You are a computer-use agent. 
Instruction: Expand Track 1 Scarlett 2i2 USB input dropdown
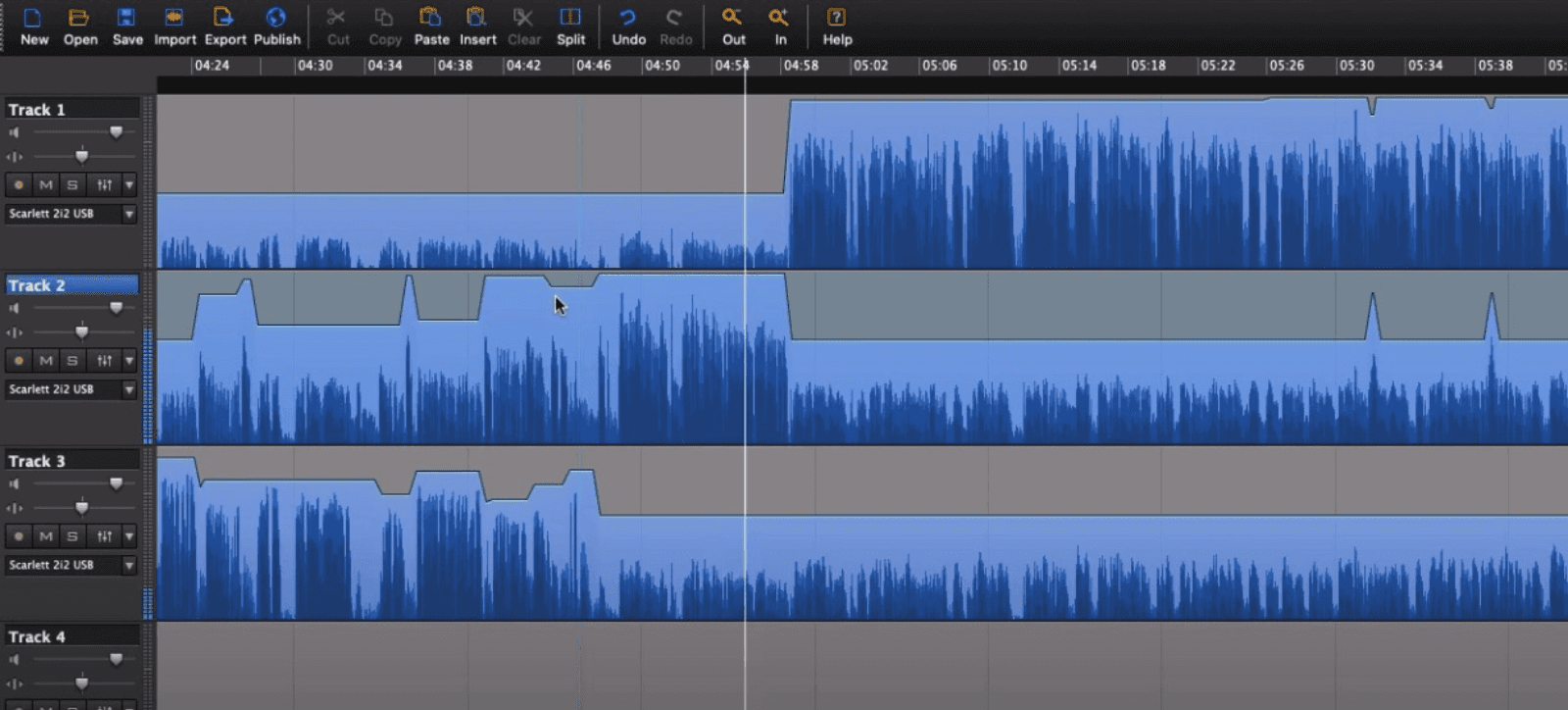point(128,214)
